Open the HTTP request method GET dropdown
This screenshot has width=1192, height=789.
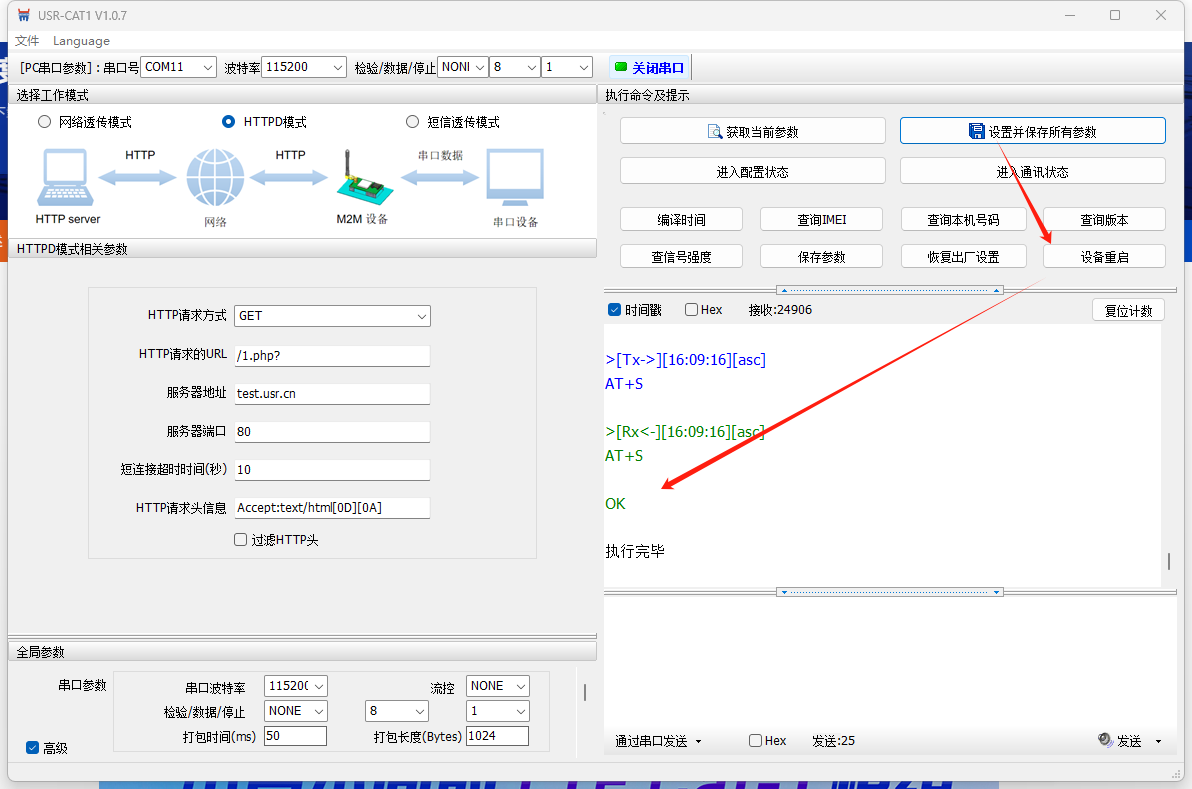tap(332, 316)
